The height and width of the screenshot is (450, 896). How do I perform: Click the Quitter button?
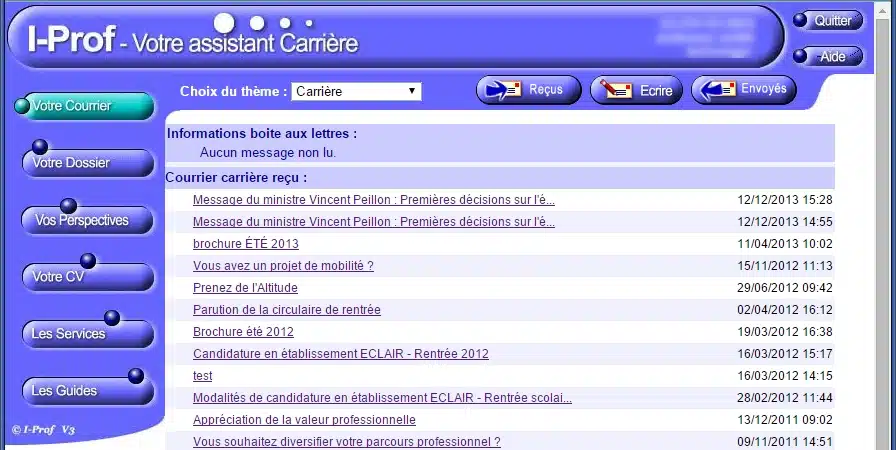pos(828,21)
